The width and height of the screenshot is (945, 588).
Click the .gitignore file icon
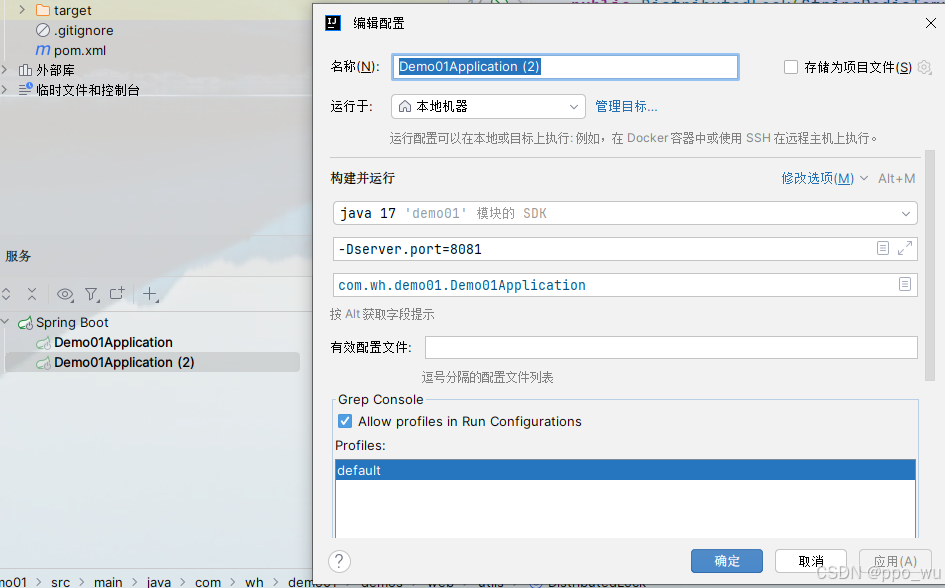click(x=43, y=30)
